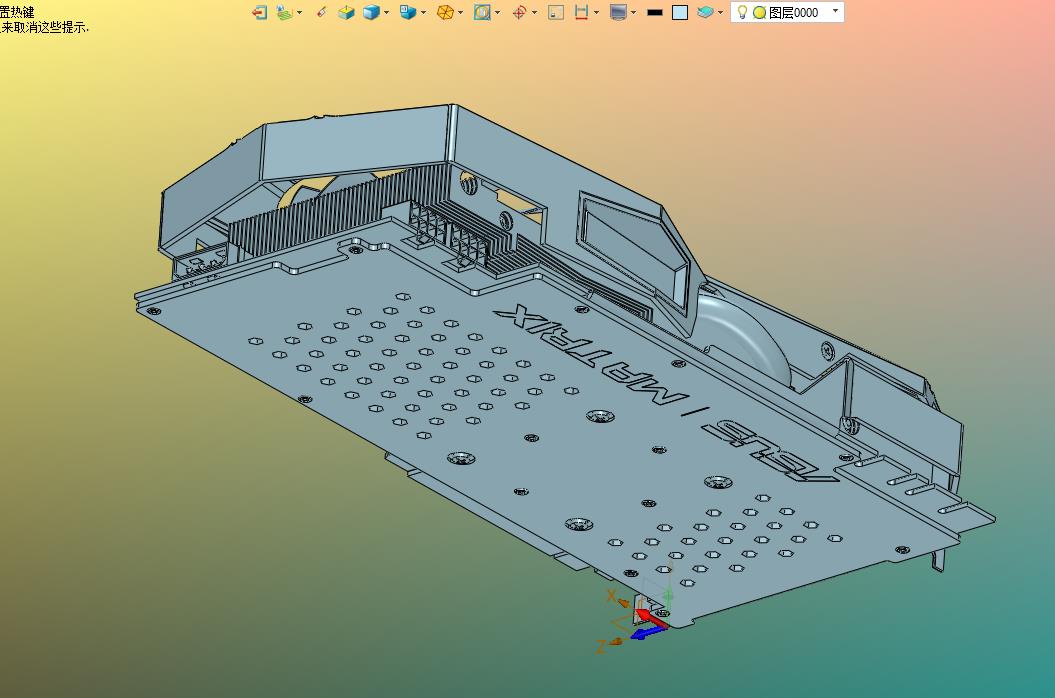The height and width of the screenshot is (698, 1055).
Task: Click the view orientation cube icon
Action: [408, 12]
